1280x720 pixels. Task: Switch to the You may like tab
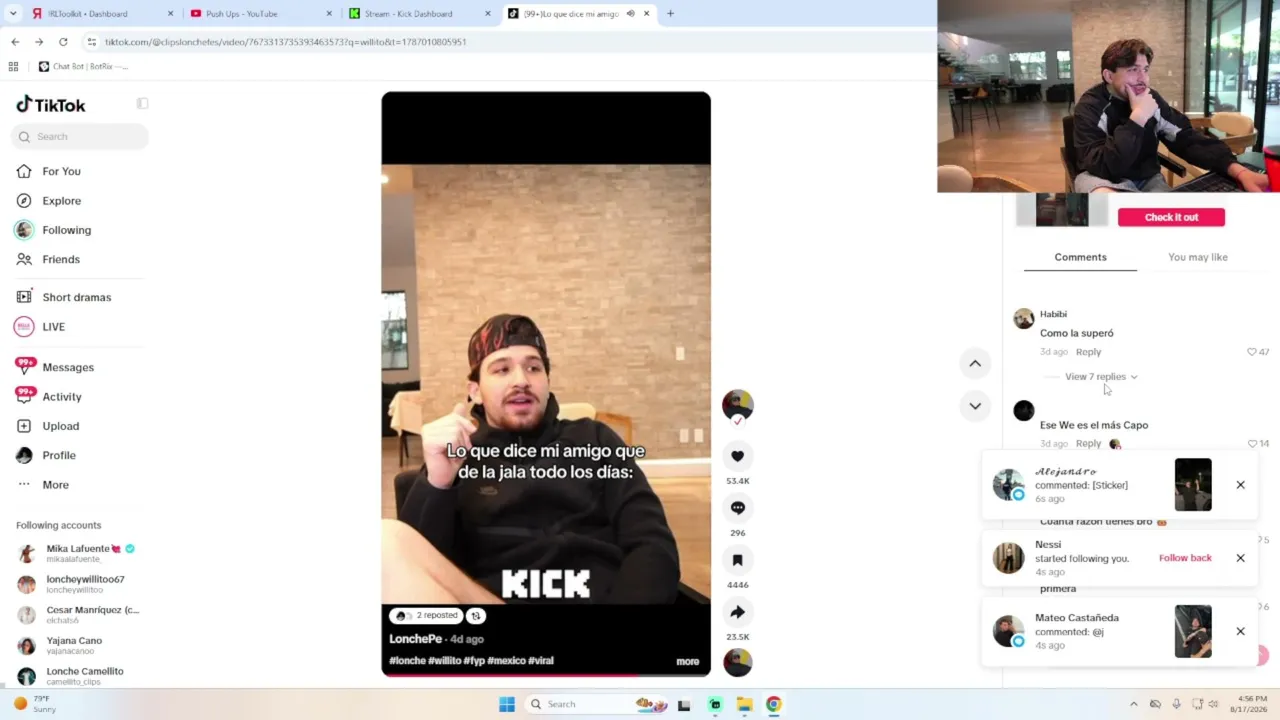coord(1197,257)
